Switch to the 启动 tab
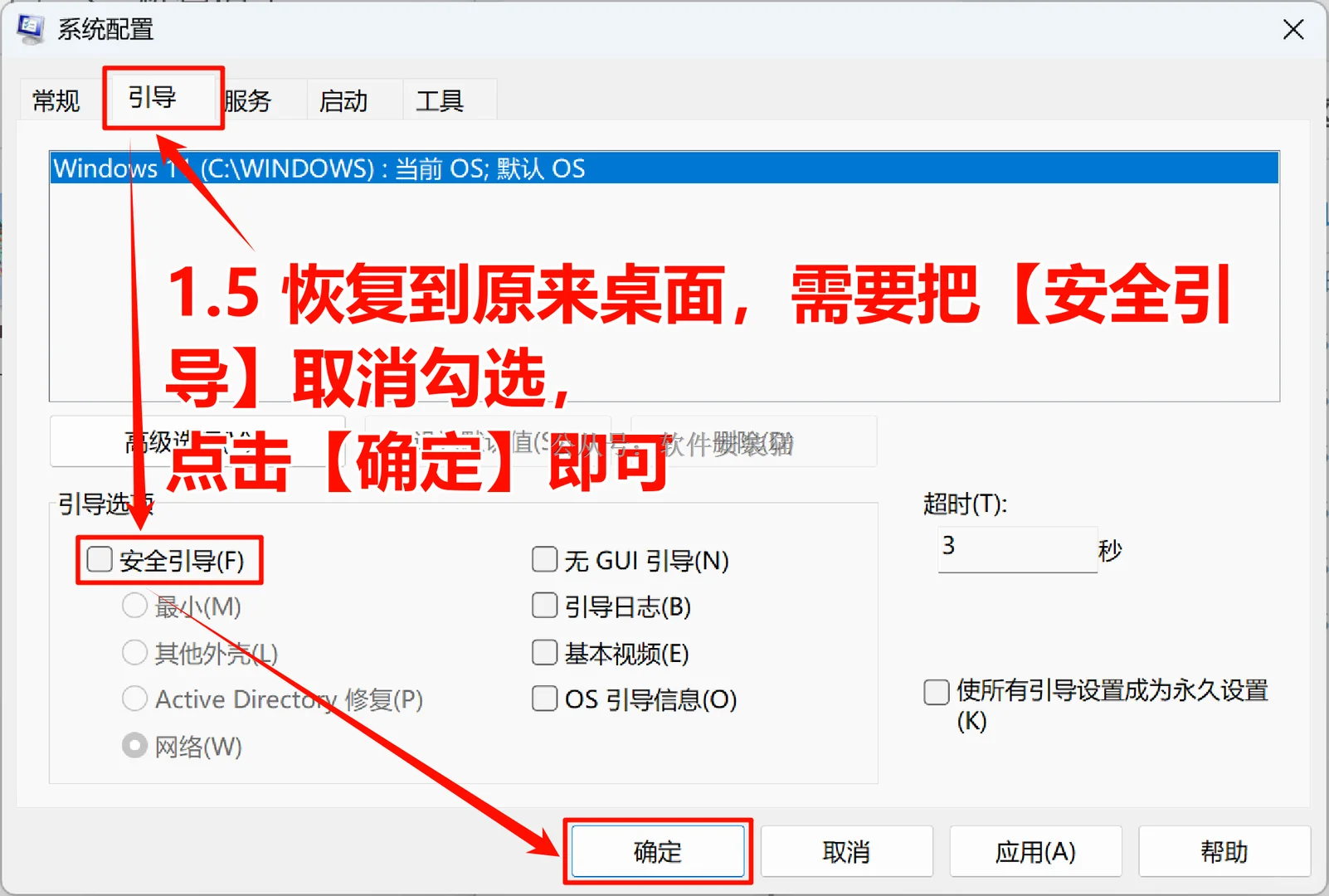The image size is (1329, 896). [x=344, y=100]
